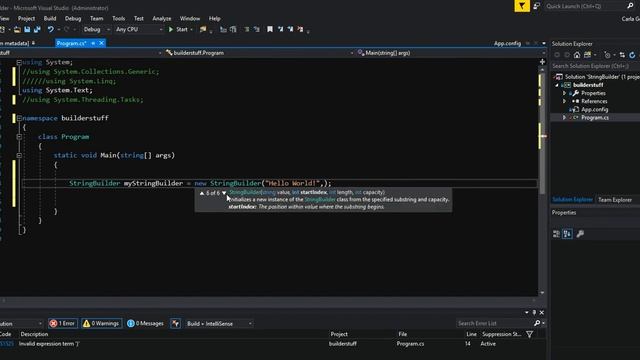Click the feedback icon beside Quick Launch

pos(536,6)
